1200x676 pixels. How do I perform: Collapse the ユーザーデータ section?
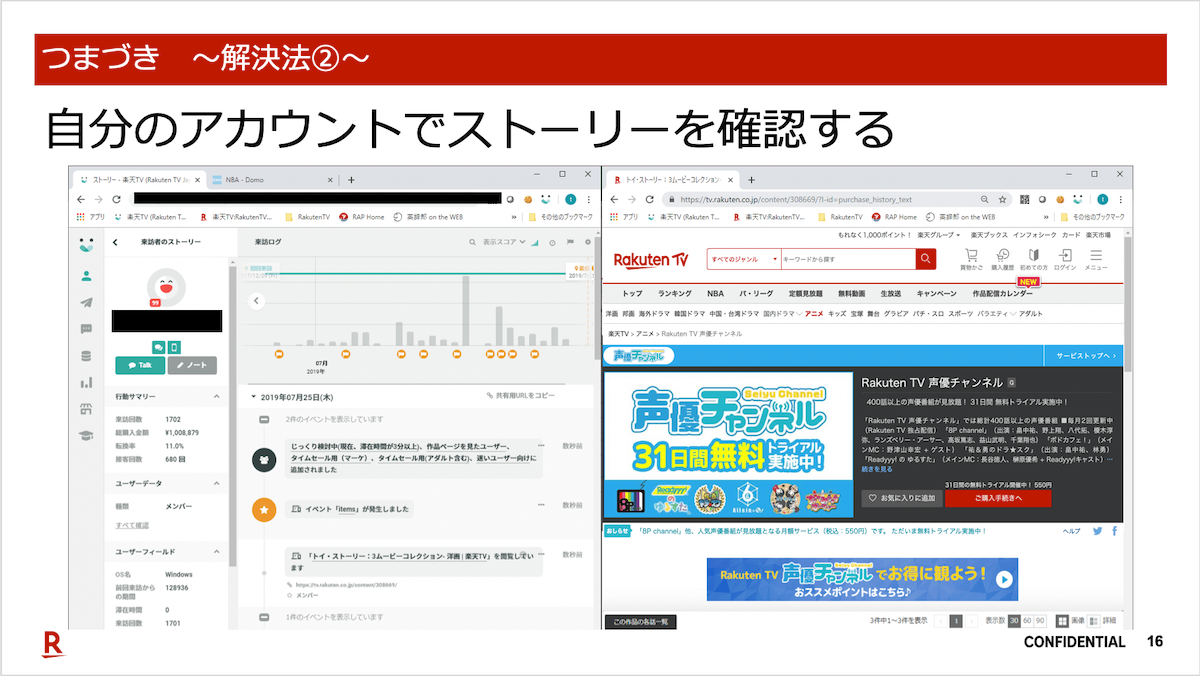(218, 483)
